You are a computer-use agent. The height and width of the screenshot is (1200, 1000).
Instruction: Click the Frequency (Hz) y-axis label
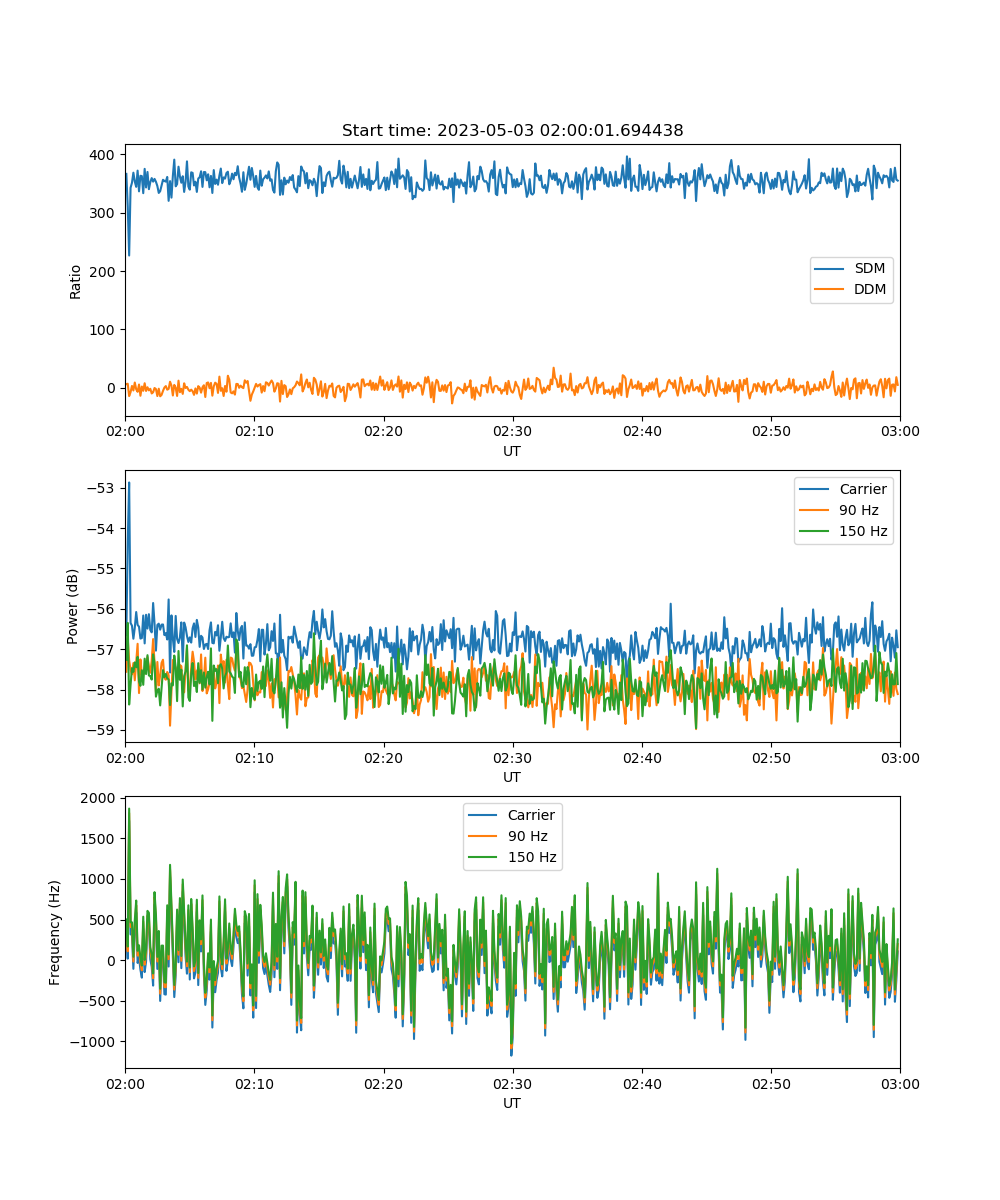(x=55, y=932)
